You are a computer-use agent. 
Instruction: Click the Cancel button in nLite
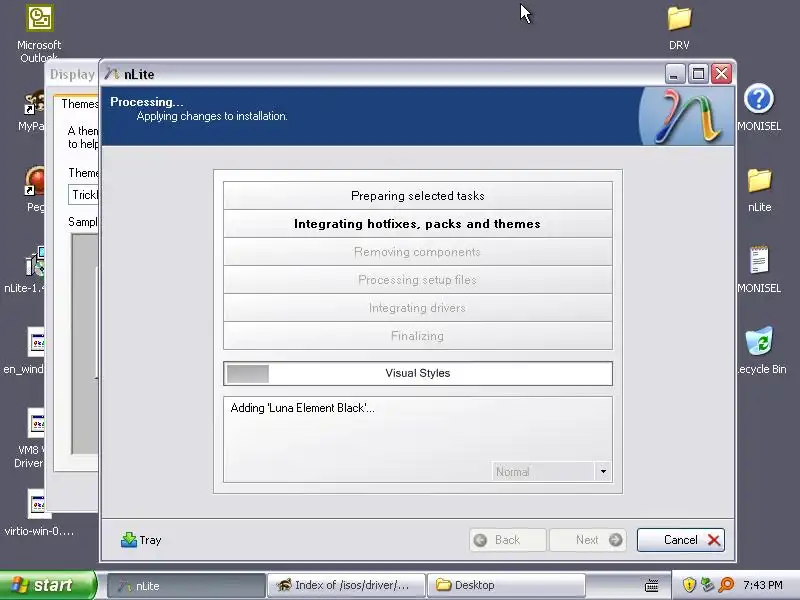tap(681, 540)
